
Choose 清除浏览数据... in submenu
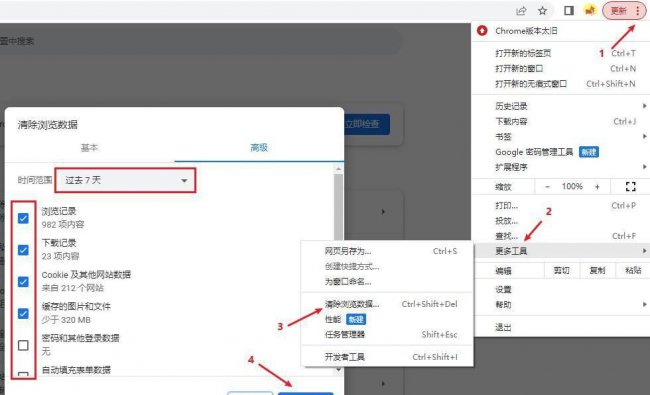pyautogui.click(x=387, y=304)
